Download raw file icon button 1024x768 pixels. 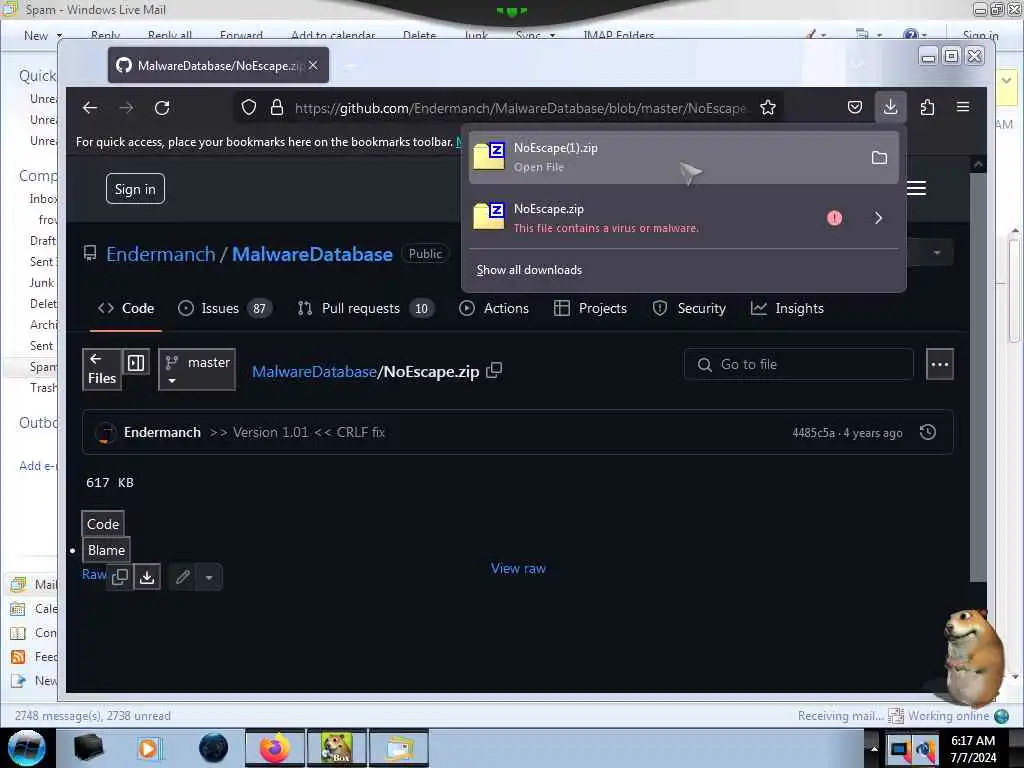pyautogui.click(x=147, y=577)
